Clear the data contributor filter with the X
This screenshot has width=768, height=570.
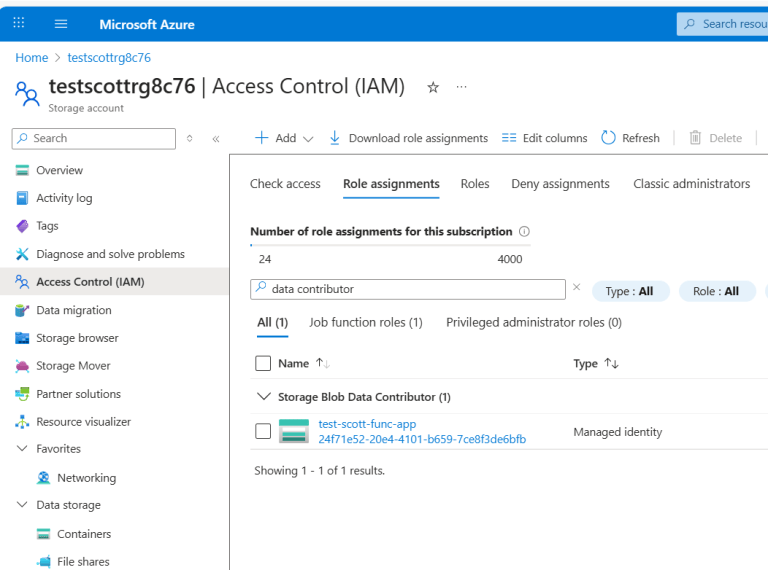click(x=576, y=287)
